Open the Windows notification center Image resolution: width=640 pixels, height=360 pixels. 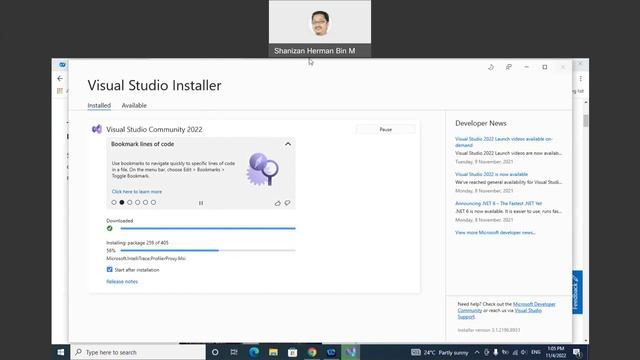pyautogui.click(x=577, y=352)
